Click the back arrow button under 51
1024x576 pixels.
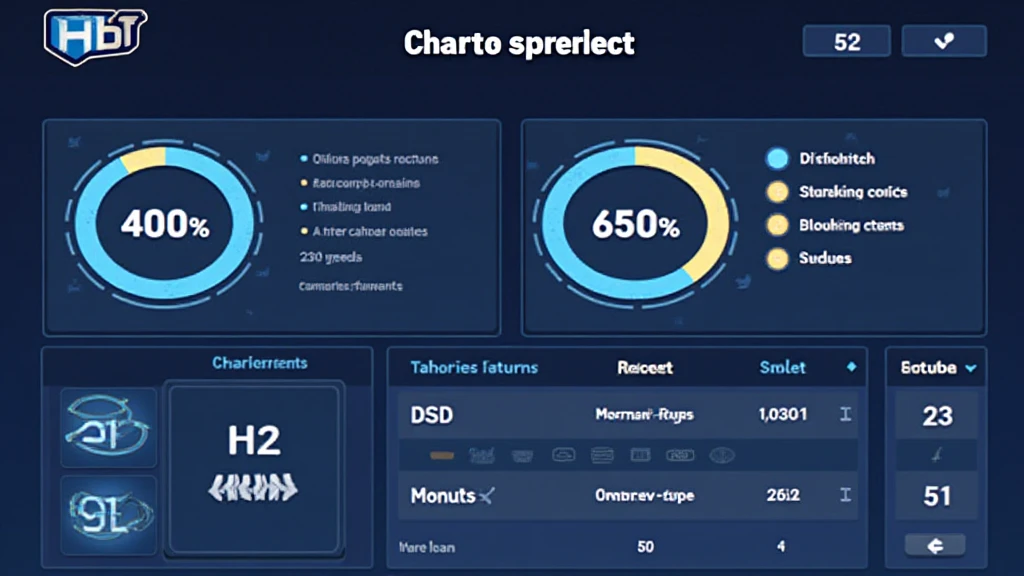pos(936,545)
